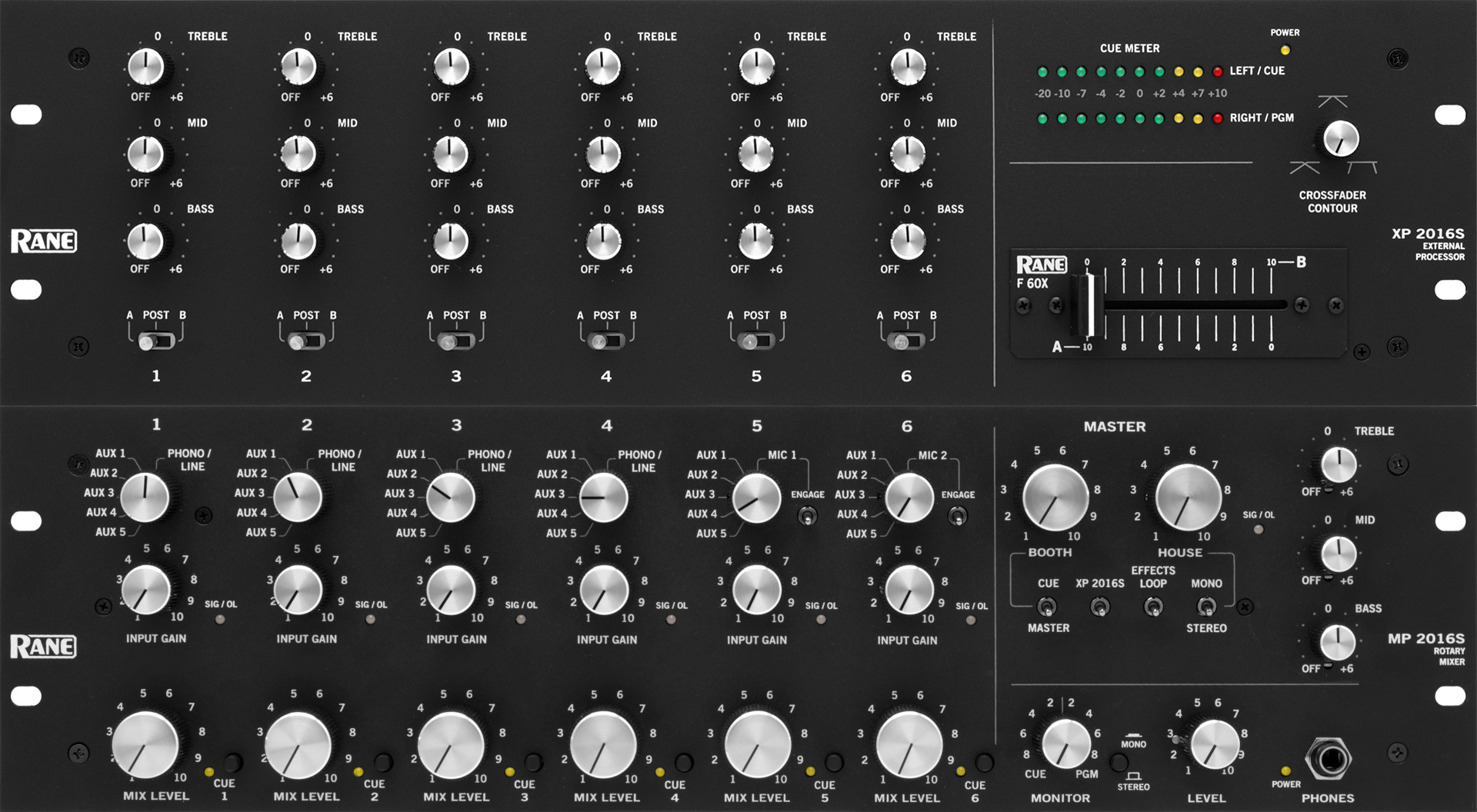Click channel 5 Mic 1 source selector knob
Screen dimensions: 1477x812
point(756,498)
